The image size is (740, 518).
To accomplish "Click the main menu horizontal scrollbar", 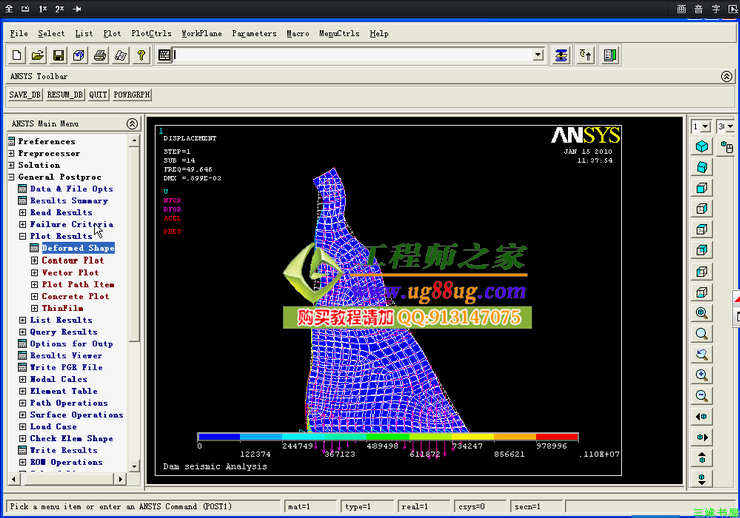I will pyautogui.click(x=66, y=479).
